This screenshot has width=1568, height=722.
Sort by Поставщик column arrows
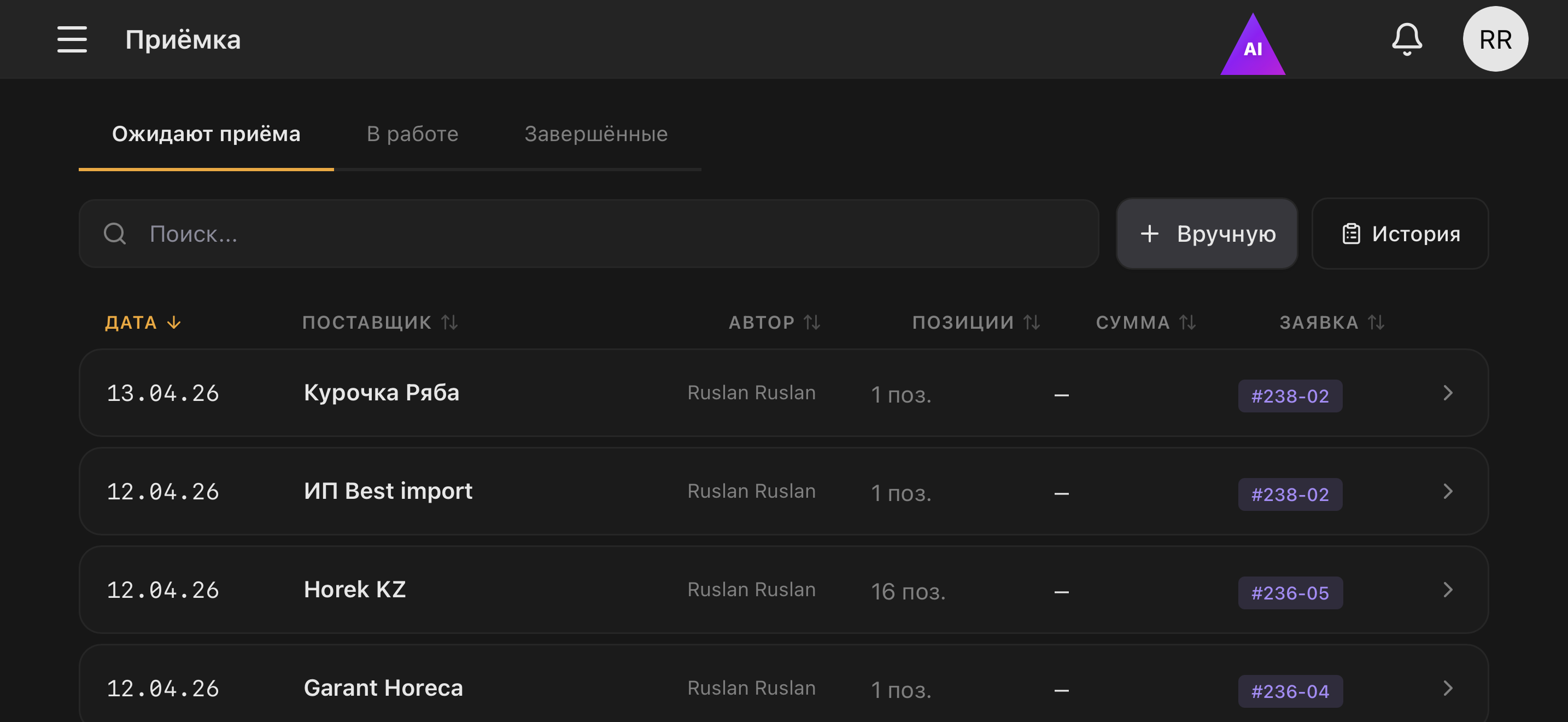[x=449, y=322]
